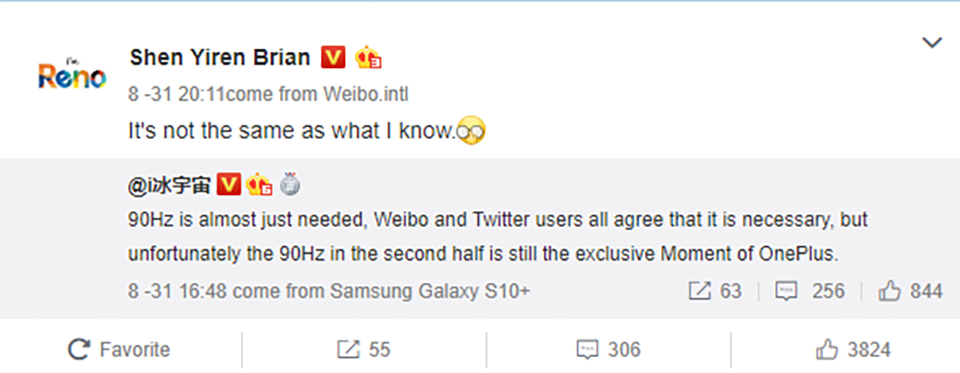Image resolution: width=960 pixels, height=373 pixels.
Task: Click the glasses emoji in the post
Action: [x=471, y=130]
